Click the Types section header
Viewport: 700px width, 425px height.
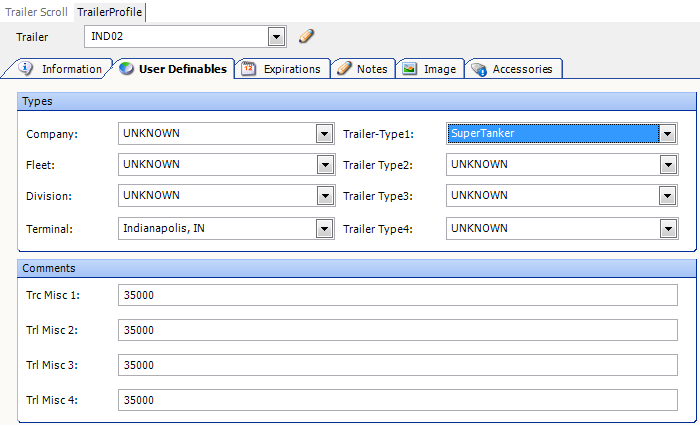(x=357, y=101)
